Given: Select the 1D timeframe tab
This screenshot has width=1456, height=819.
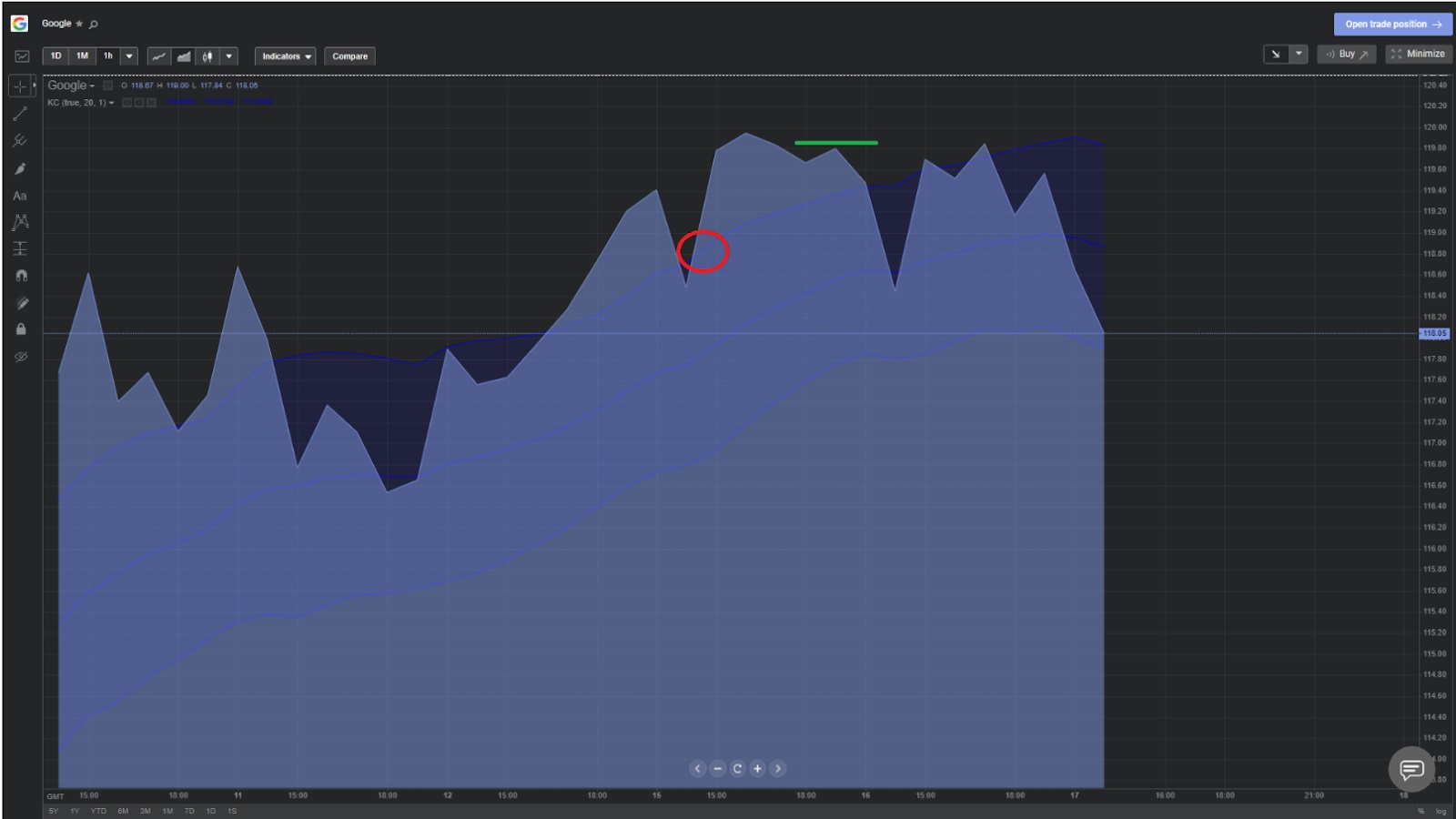Looking at the screenshot, I should click(x=56, y=56).
